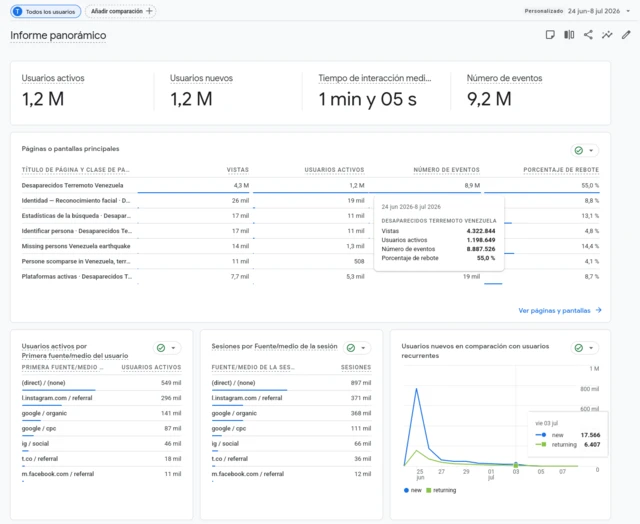This screenshot has width=640, height=524.
Task: Expand dropdown arrow in Sesiones por Fuente card
Action: (363, 348)
